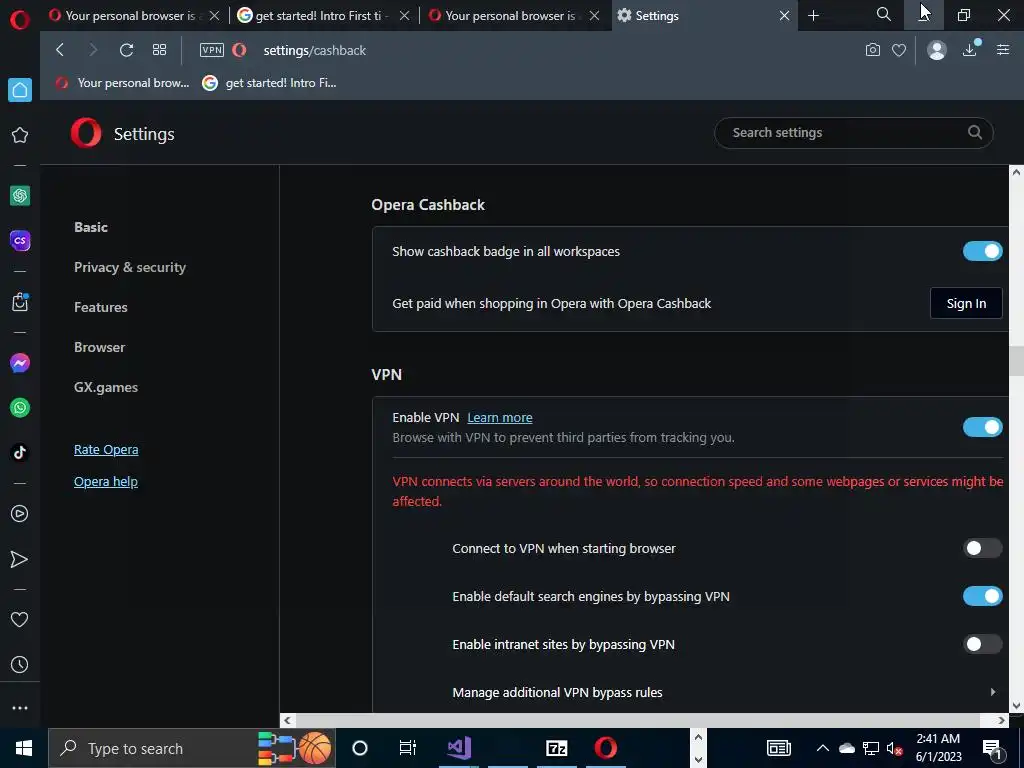Open the Rate Opera link
Screen dimensions: 1024x768
(x=106, y=449)
